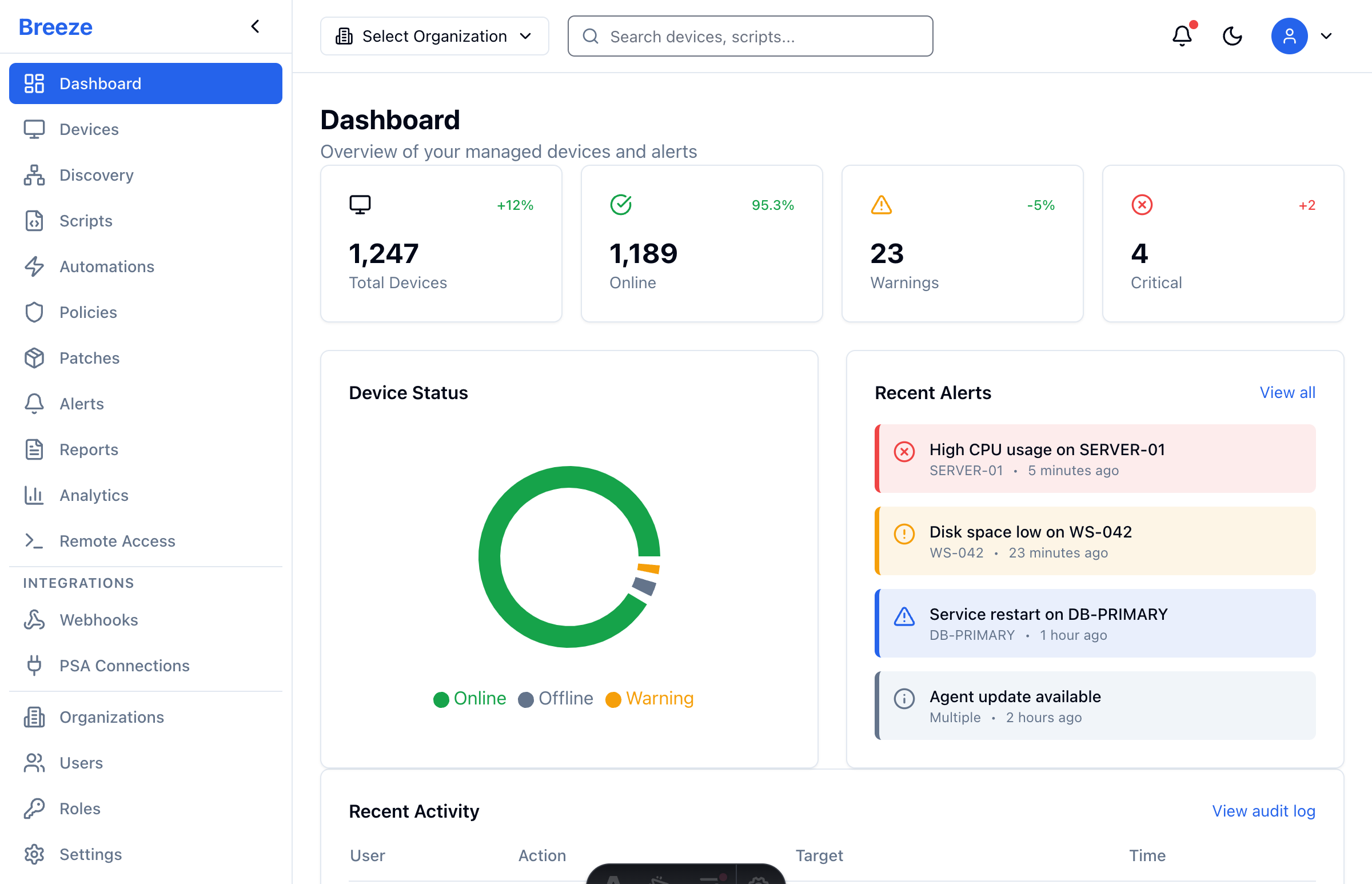Click View all recent alerts

click(1287, 392)
